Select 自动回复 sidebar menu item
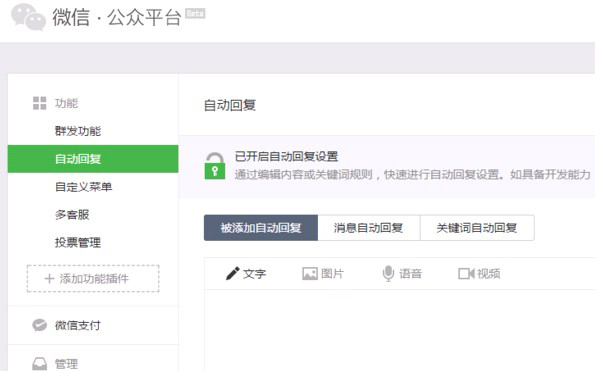 [93, 159]
